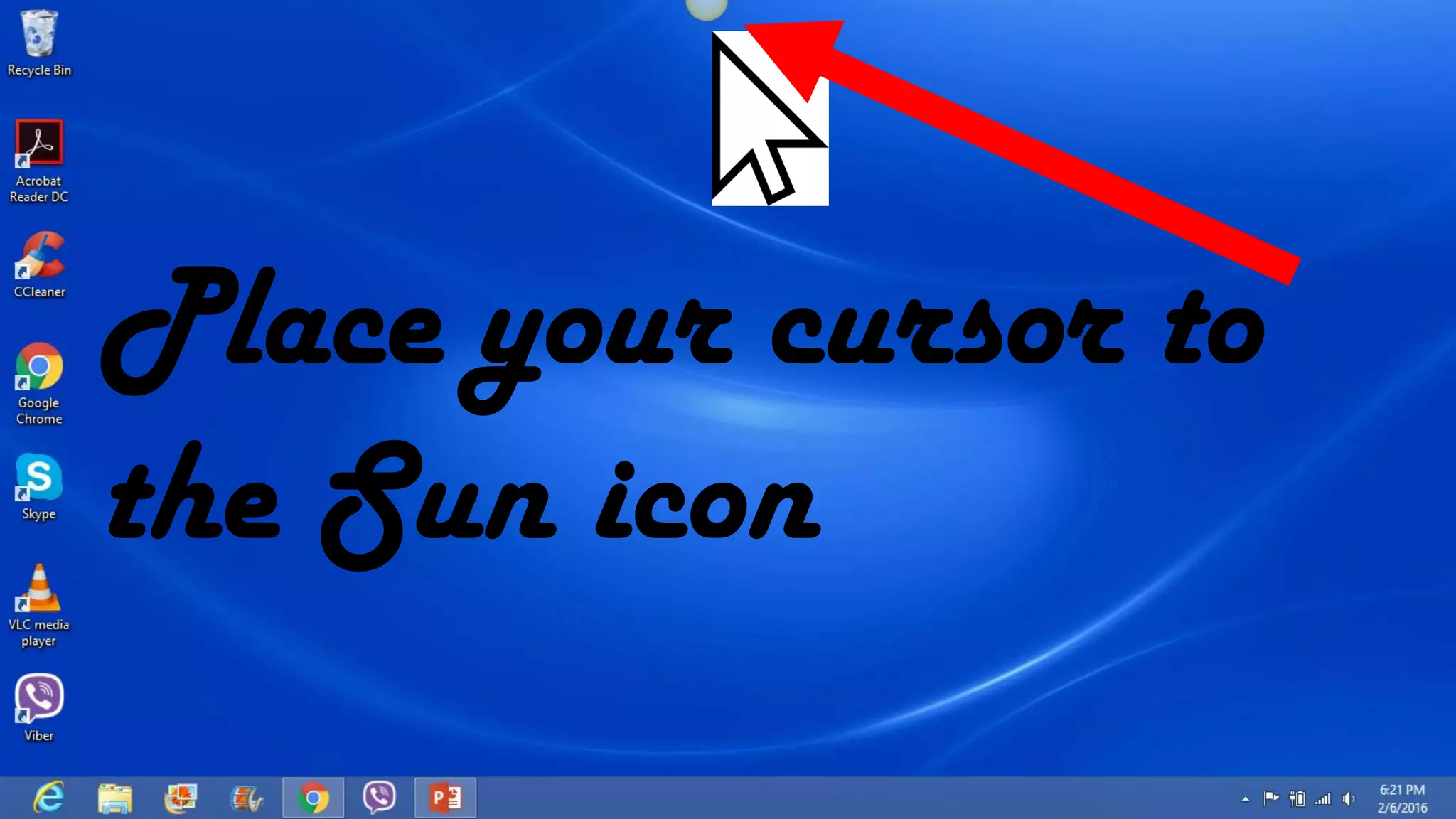This screenshot has height=819, width=1456.
Task: Check battery power status icon
Action: coord(1297,799)
